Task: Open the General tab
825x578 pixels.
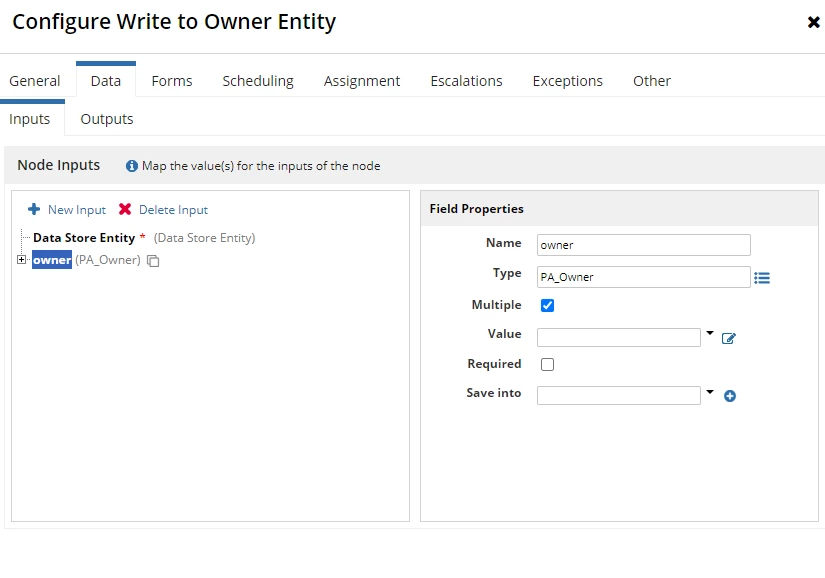Action: 35,81
